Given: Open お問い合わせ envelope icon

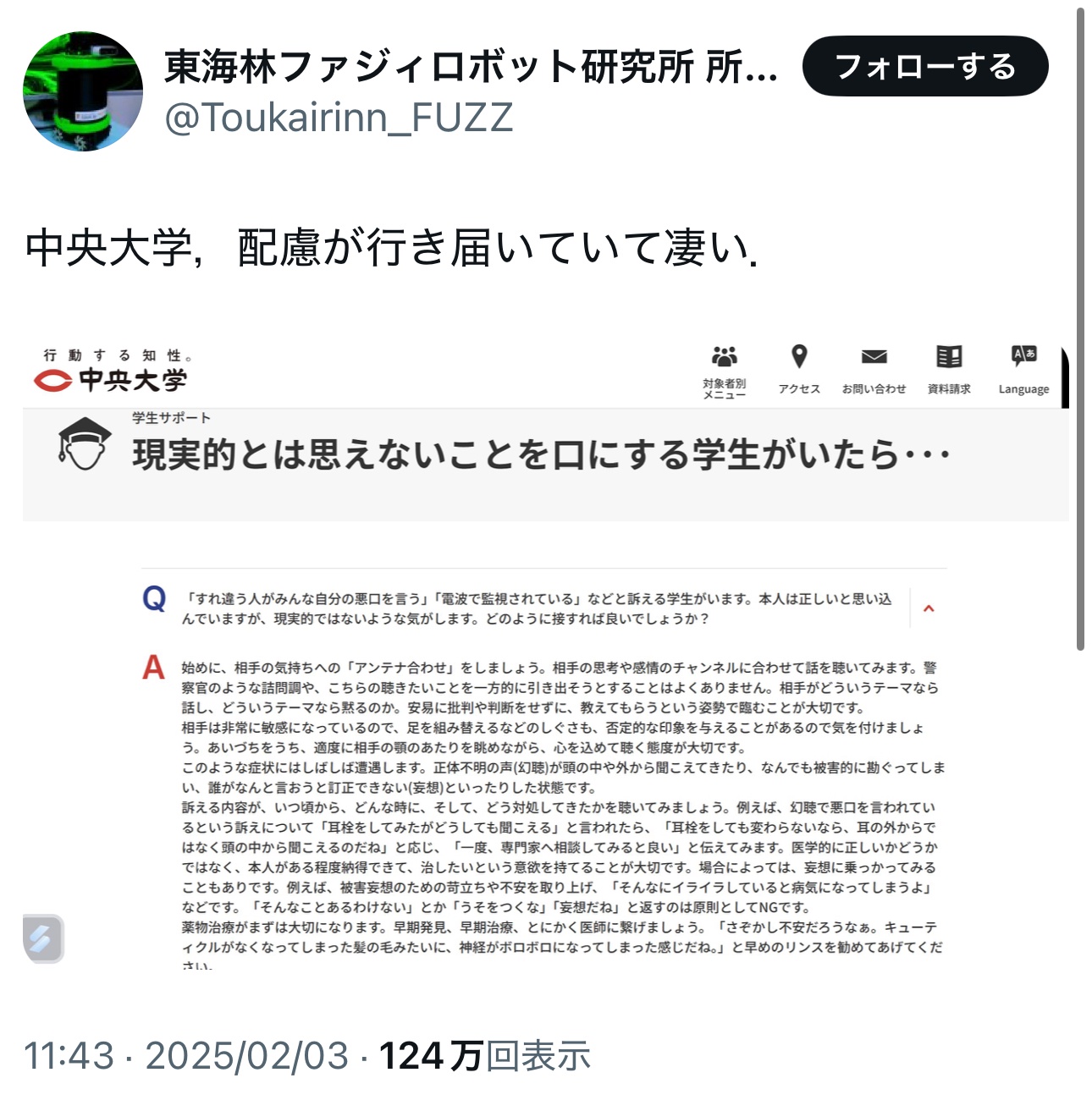Looking at the screenshot, I should (x=874, y=356).
